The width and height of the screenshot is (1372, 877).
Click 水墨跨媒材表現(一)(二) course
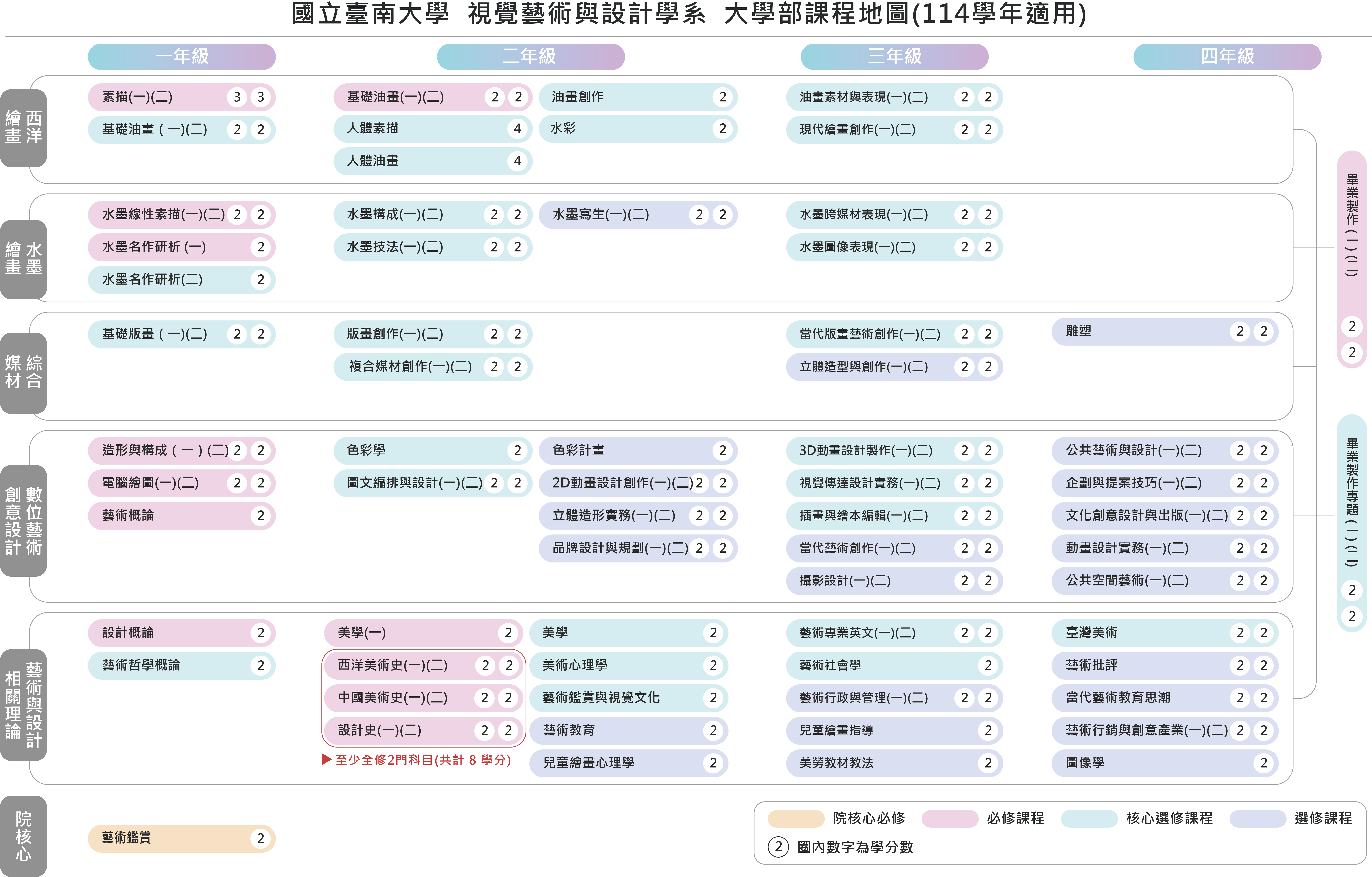[x=894, y=215]
